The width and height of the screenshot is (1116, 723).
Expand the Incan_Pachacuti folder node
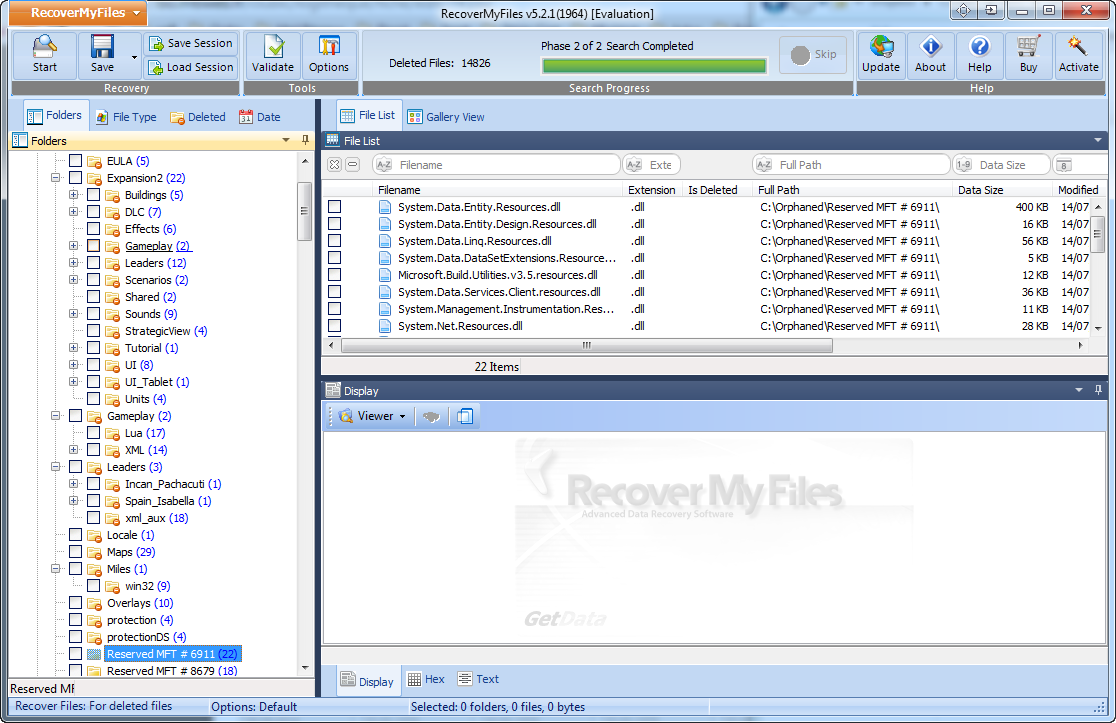point(73,484)
